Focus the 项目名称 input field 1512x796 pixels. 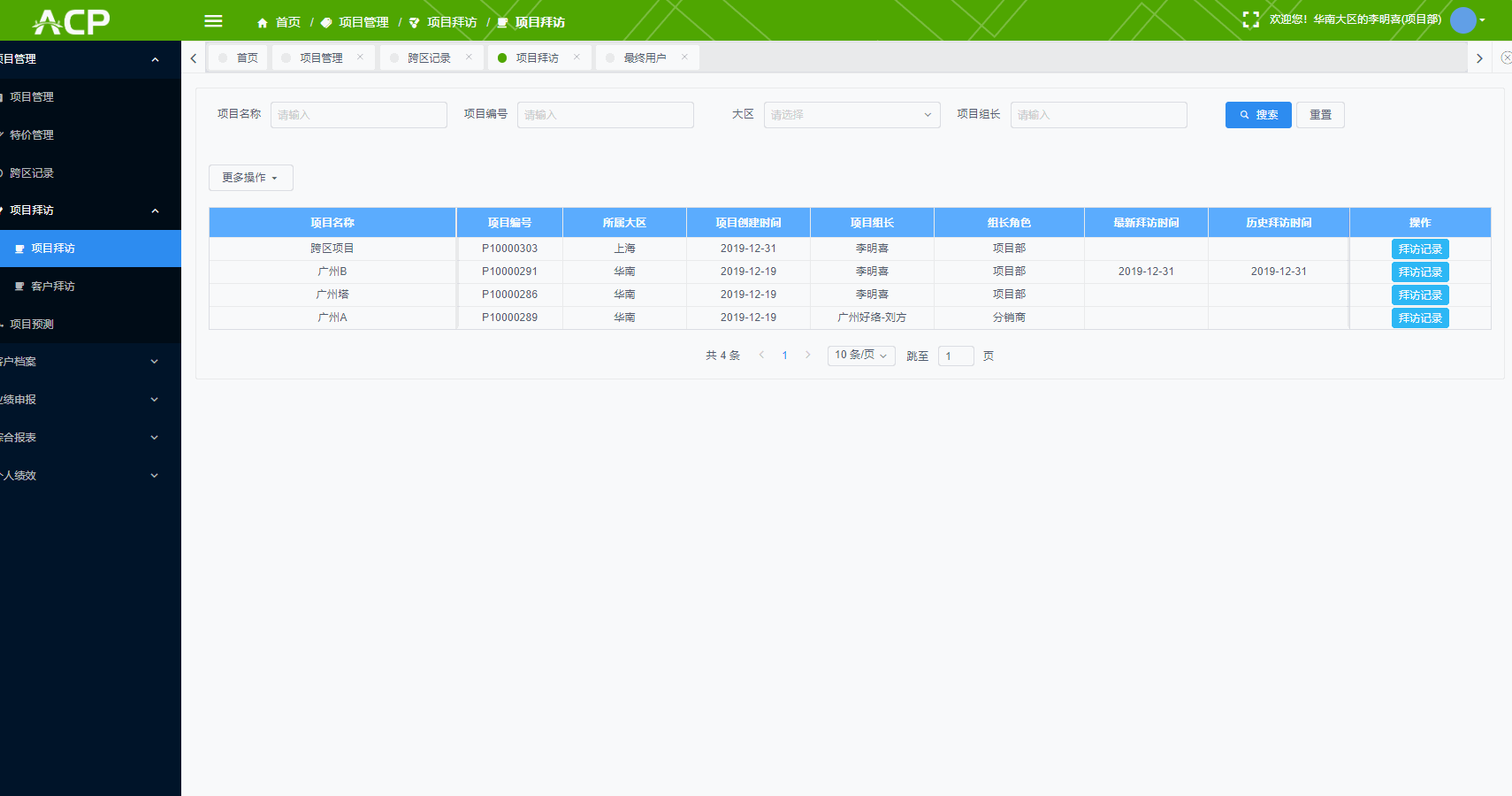click(x=359, y=115)
